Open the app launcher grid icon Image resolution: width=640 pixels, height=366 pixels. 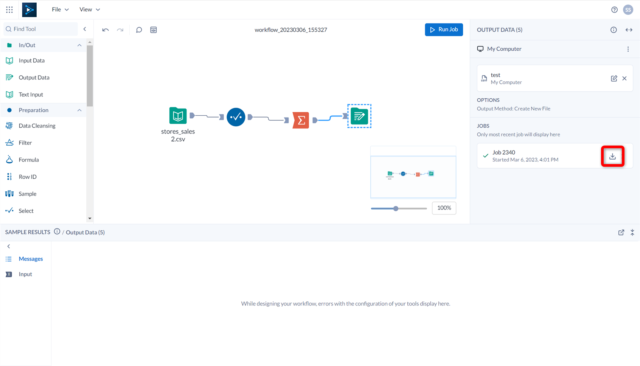[x=9, y=9]
